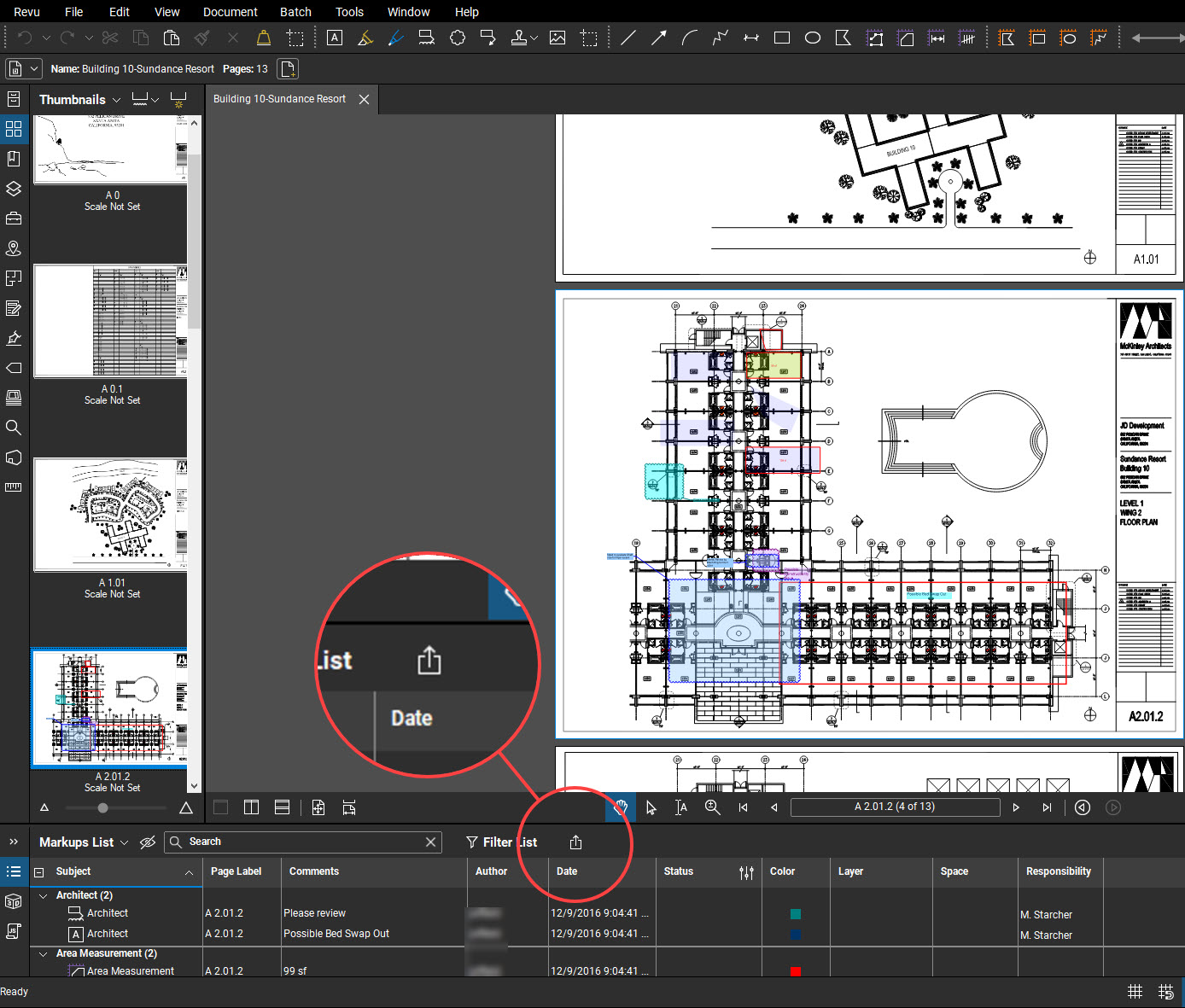Open the Stamp tool dropdown arrow

pyautogui.click(x=534, y=38)
